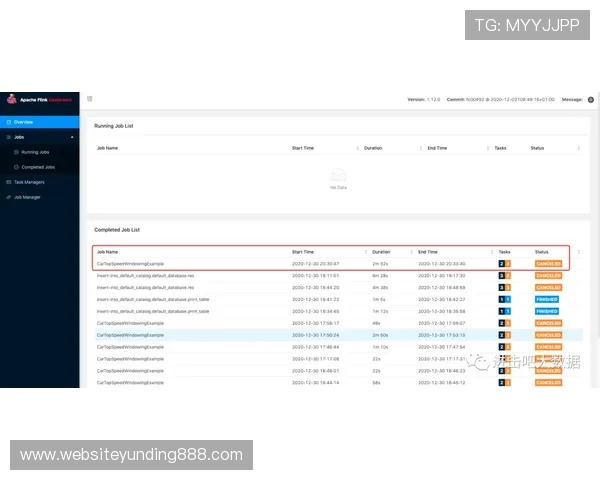Click the sidebar collapse menu icon
600x480 pixels.
[x=90, y=99]
